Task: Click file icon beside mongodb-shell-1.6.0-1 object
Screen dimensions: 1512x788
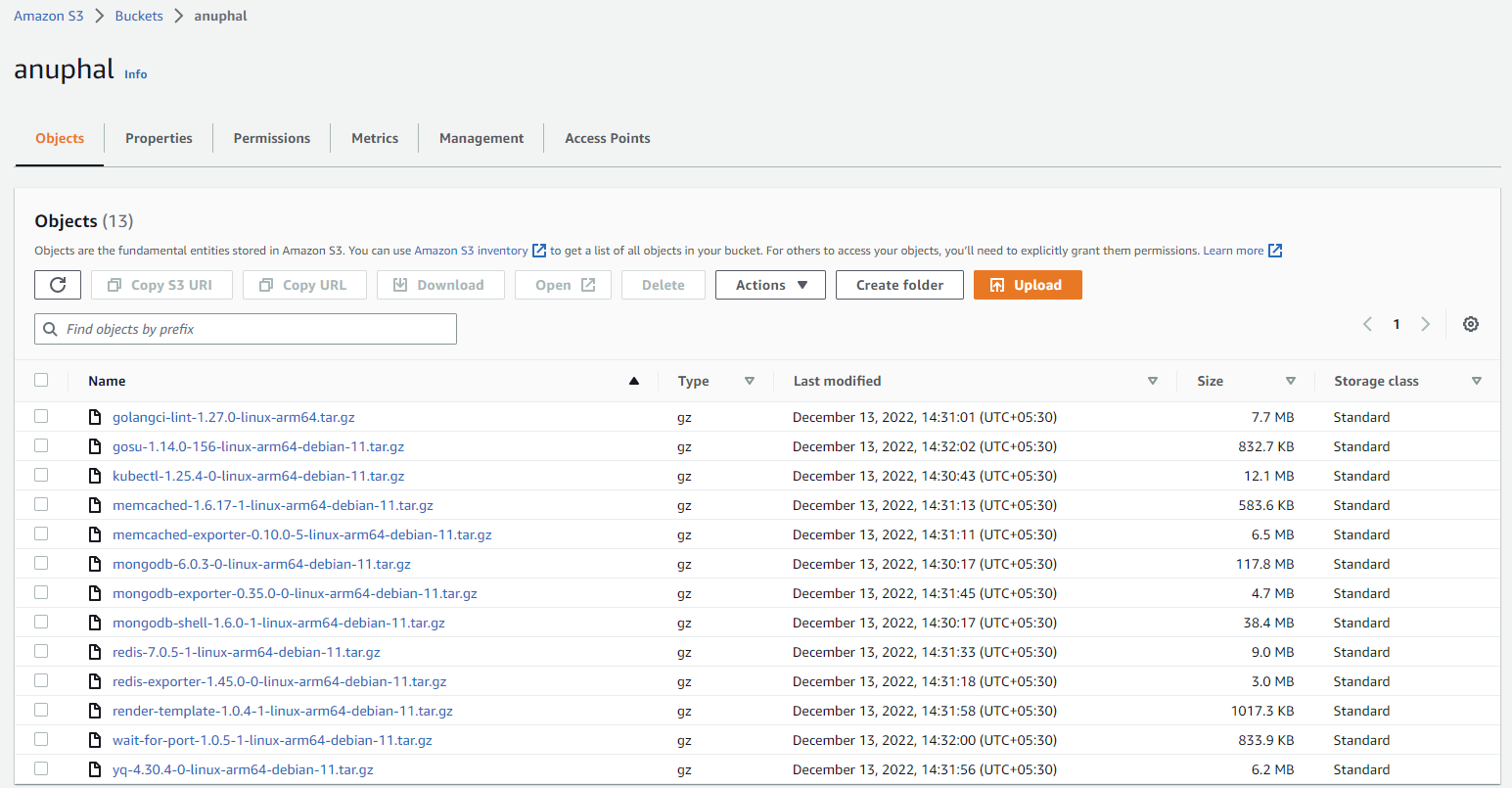Action: 95,623
